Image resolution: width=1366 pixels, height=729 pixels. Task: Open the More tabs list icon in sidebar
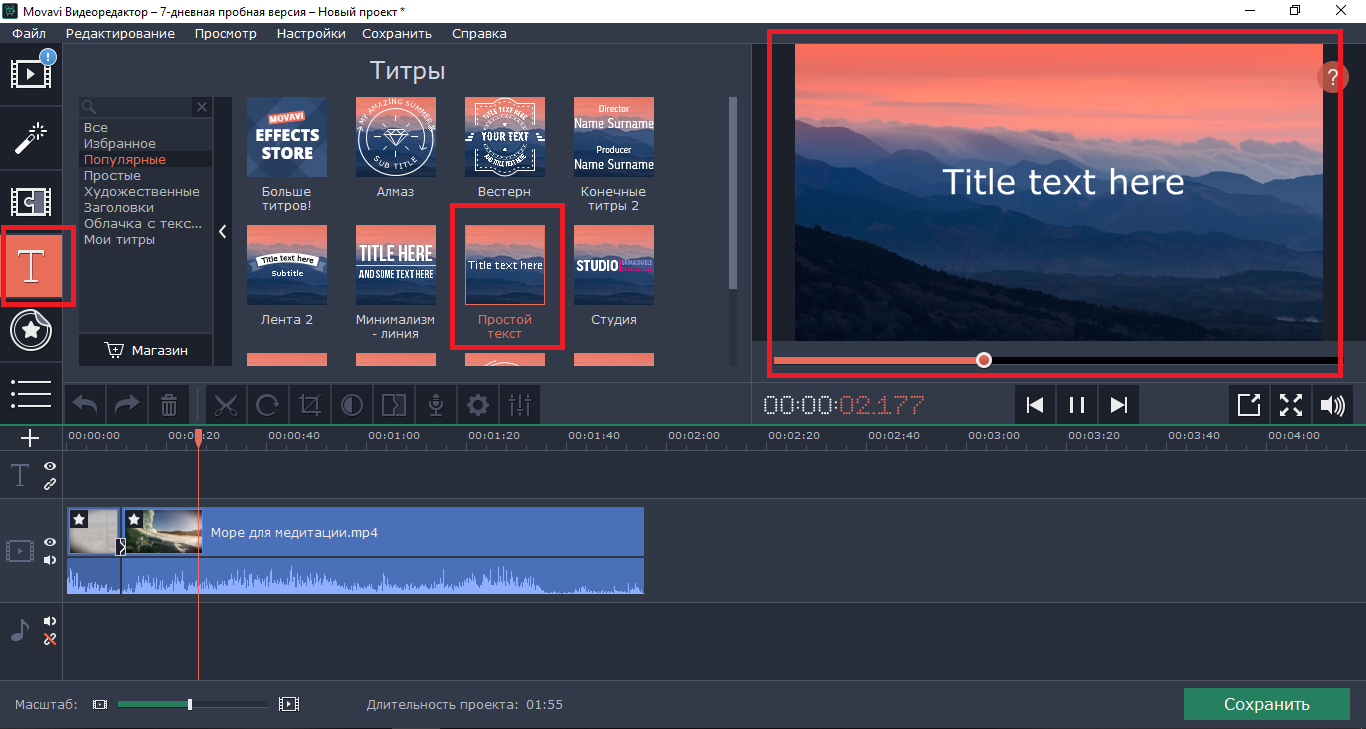(31, 393)
